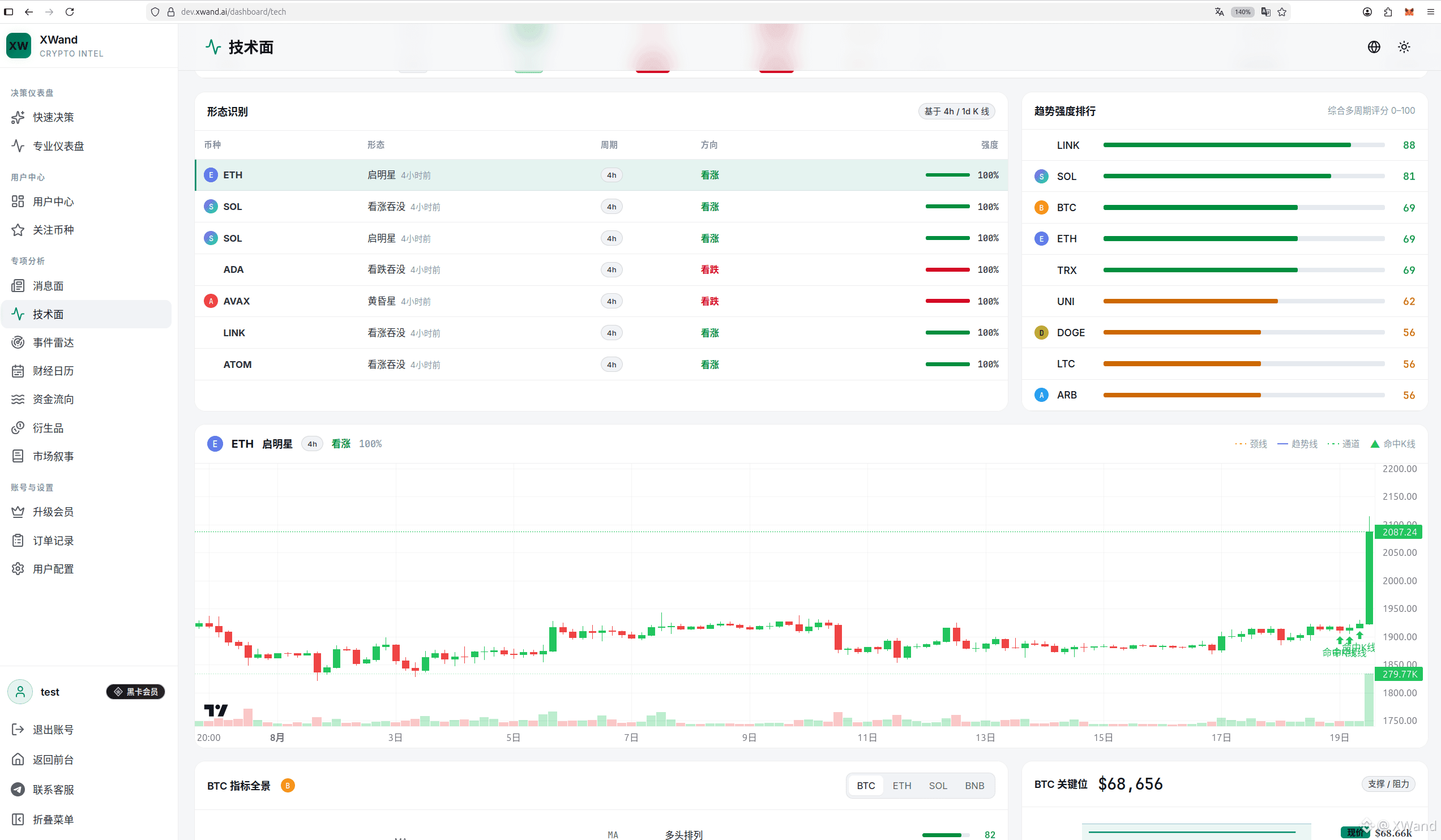This screenshot has width=1441, height=840.
Task: Open 事件雷达 radar icon in sidebar
Action: pos(18,342)
